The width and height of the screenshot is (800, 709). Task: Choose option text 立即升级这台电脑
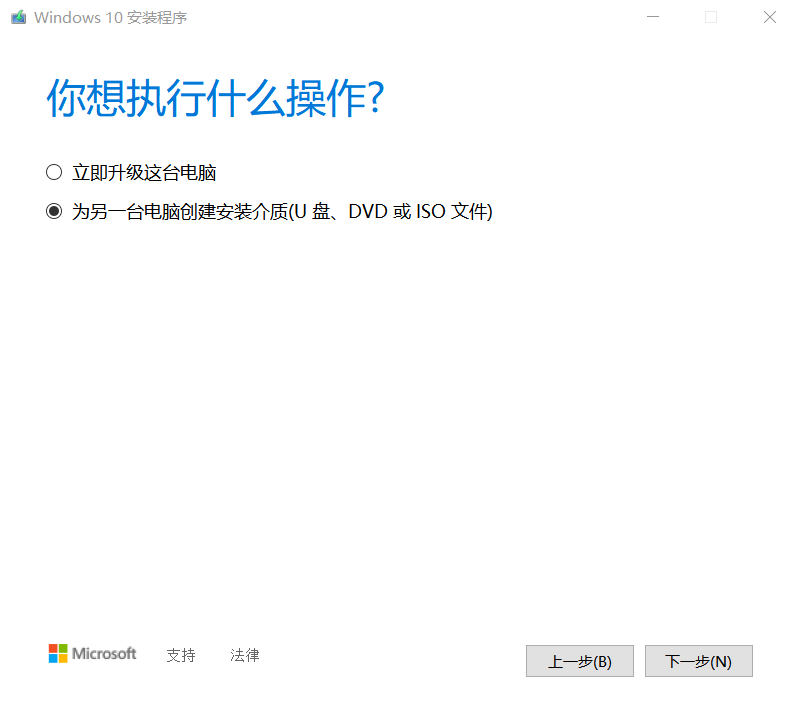pos(144,173)
